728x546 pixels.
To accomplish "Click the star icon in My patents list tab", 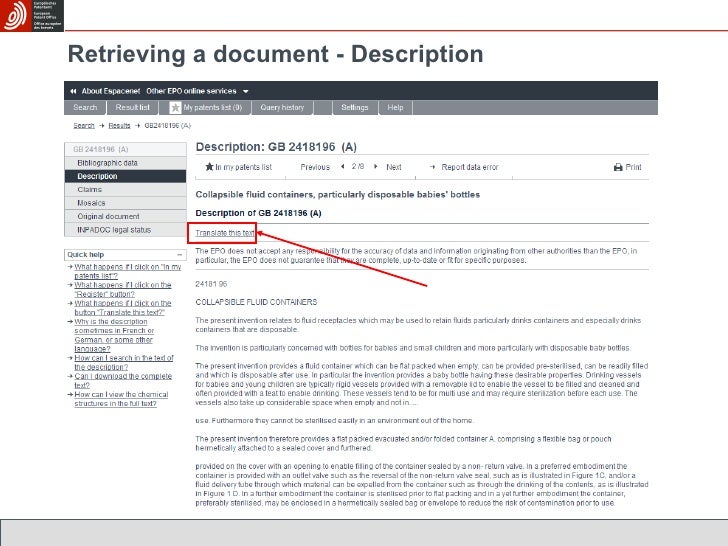I will pyautogui.click(x=175, y=108).
